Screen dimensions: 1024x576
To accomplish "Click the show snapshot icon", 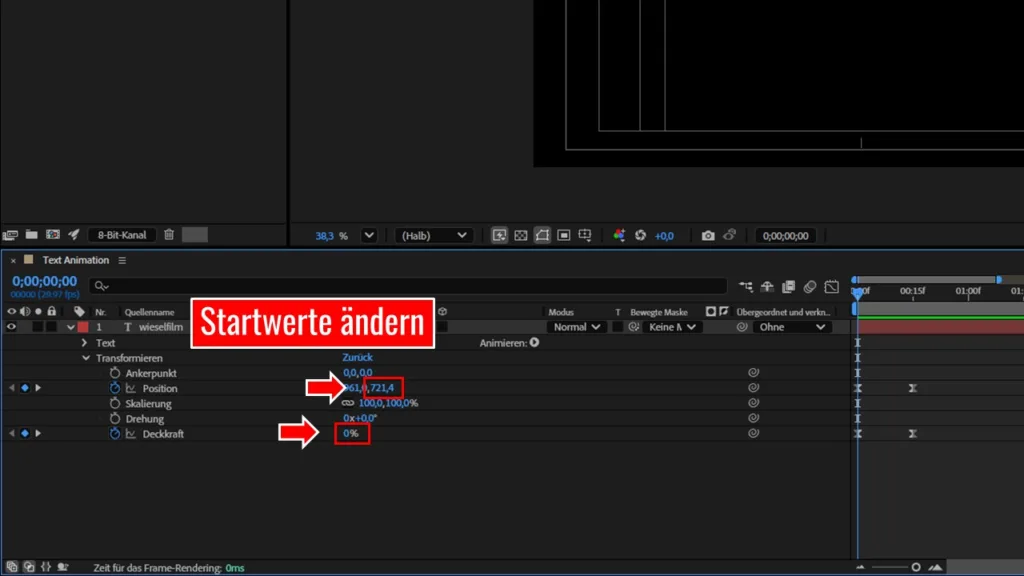I will click(x=729, y=235).
